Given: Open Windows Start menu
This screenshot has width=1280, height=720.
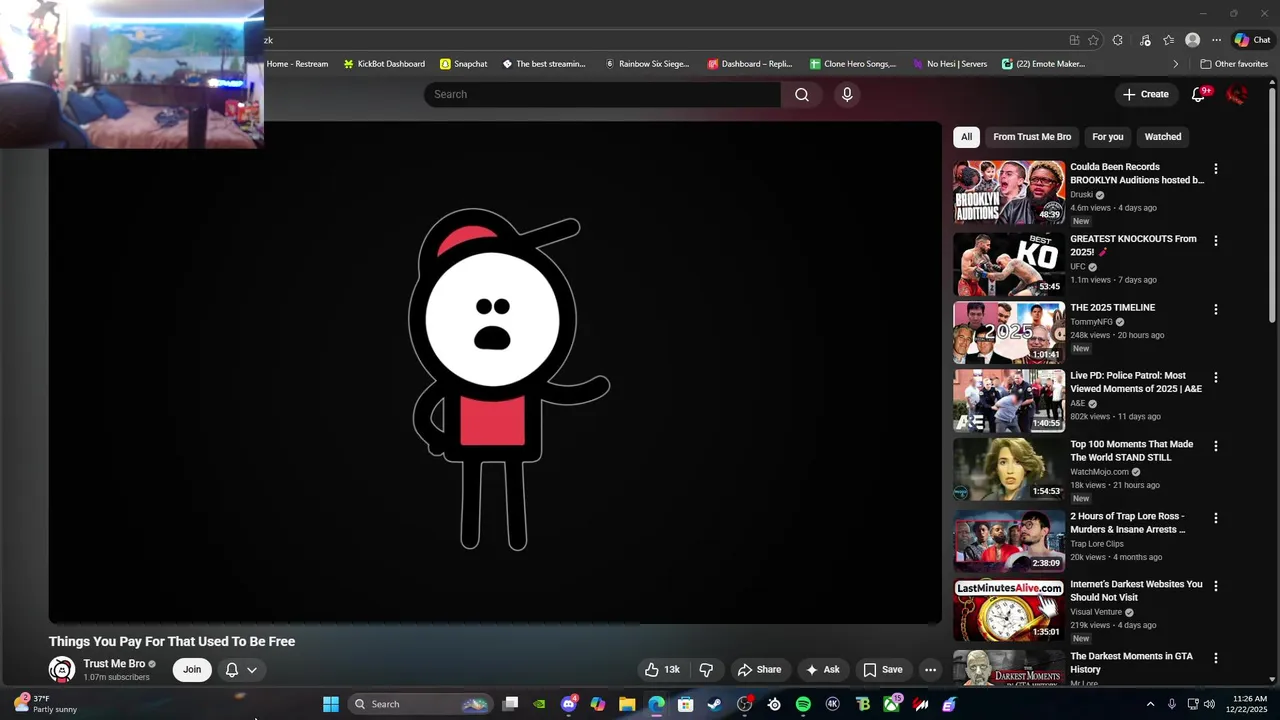Looking at the screenshot, I should (331, 704).
